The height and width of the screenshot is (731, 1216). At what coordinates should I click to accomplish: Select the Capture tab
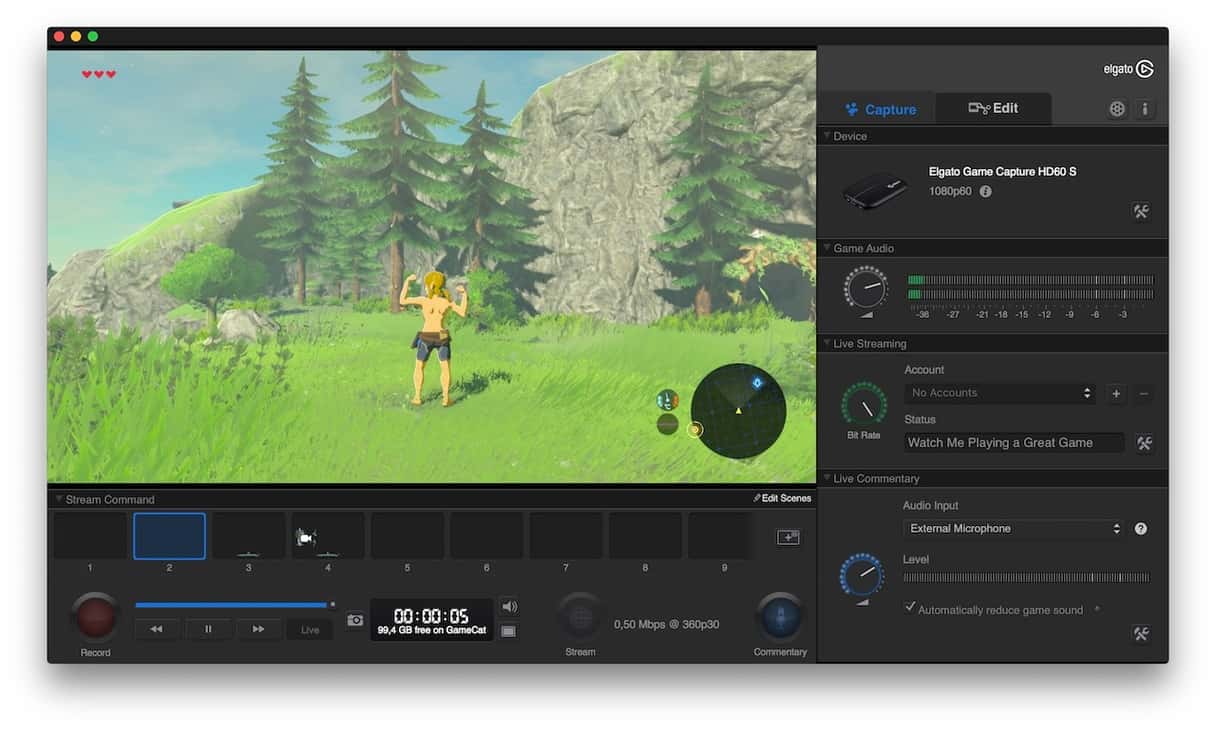click(x=879, y=110)
